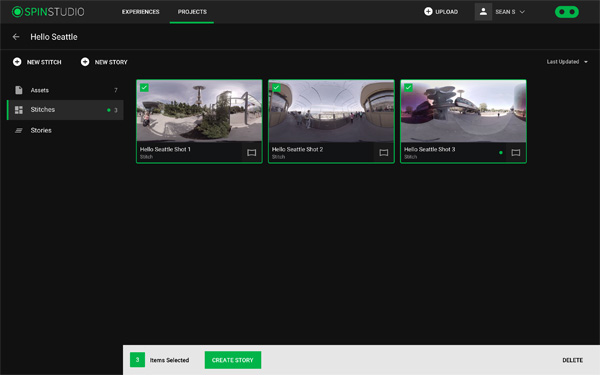Uncheck Hello Seattle Shot 1 checkbox
The width and height of the screenshot is (600, 375).
(144, 88)
